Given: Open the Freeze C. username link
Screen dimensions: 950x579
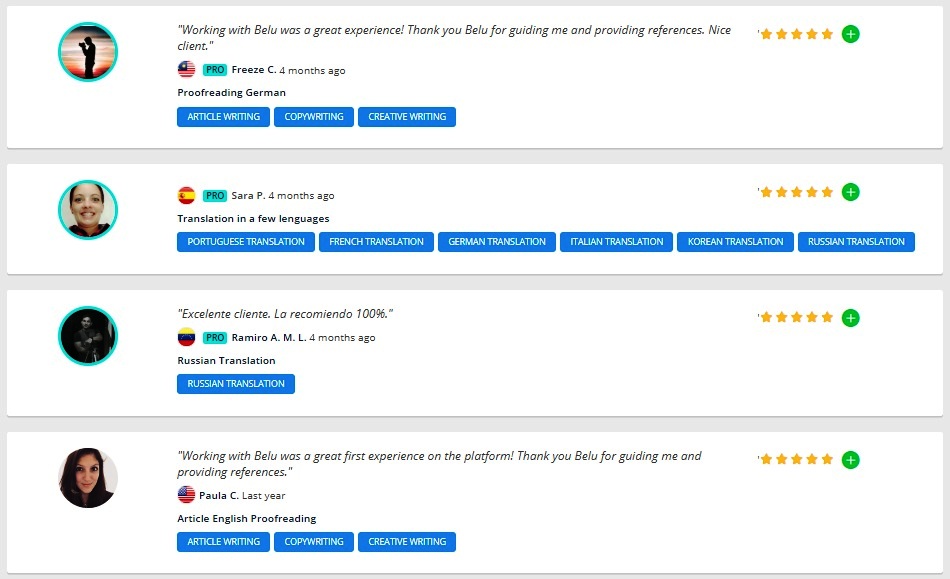Looking at the screenshot, I should [253, 70].
